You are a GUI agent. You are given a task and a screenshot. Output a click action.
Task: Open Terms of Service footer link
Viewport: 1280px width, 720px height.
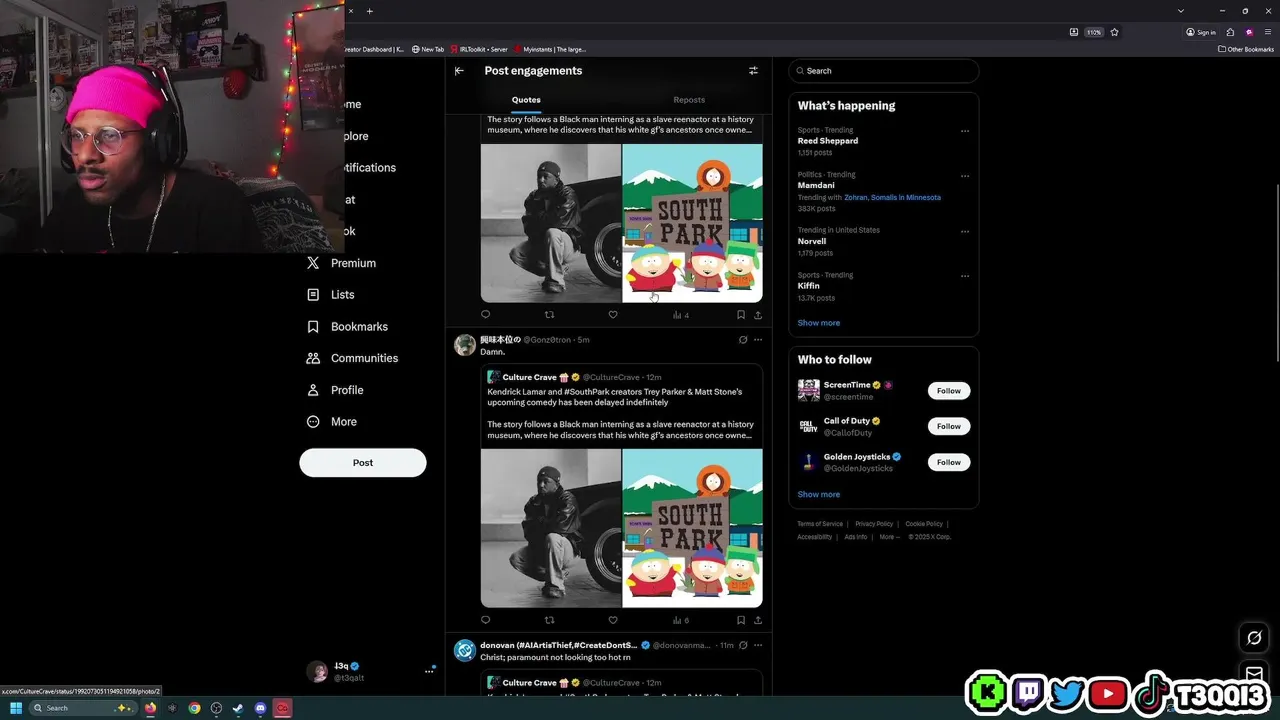point(820,524)
